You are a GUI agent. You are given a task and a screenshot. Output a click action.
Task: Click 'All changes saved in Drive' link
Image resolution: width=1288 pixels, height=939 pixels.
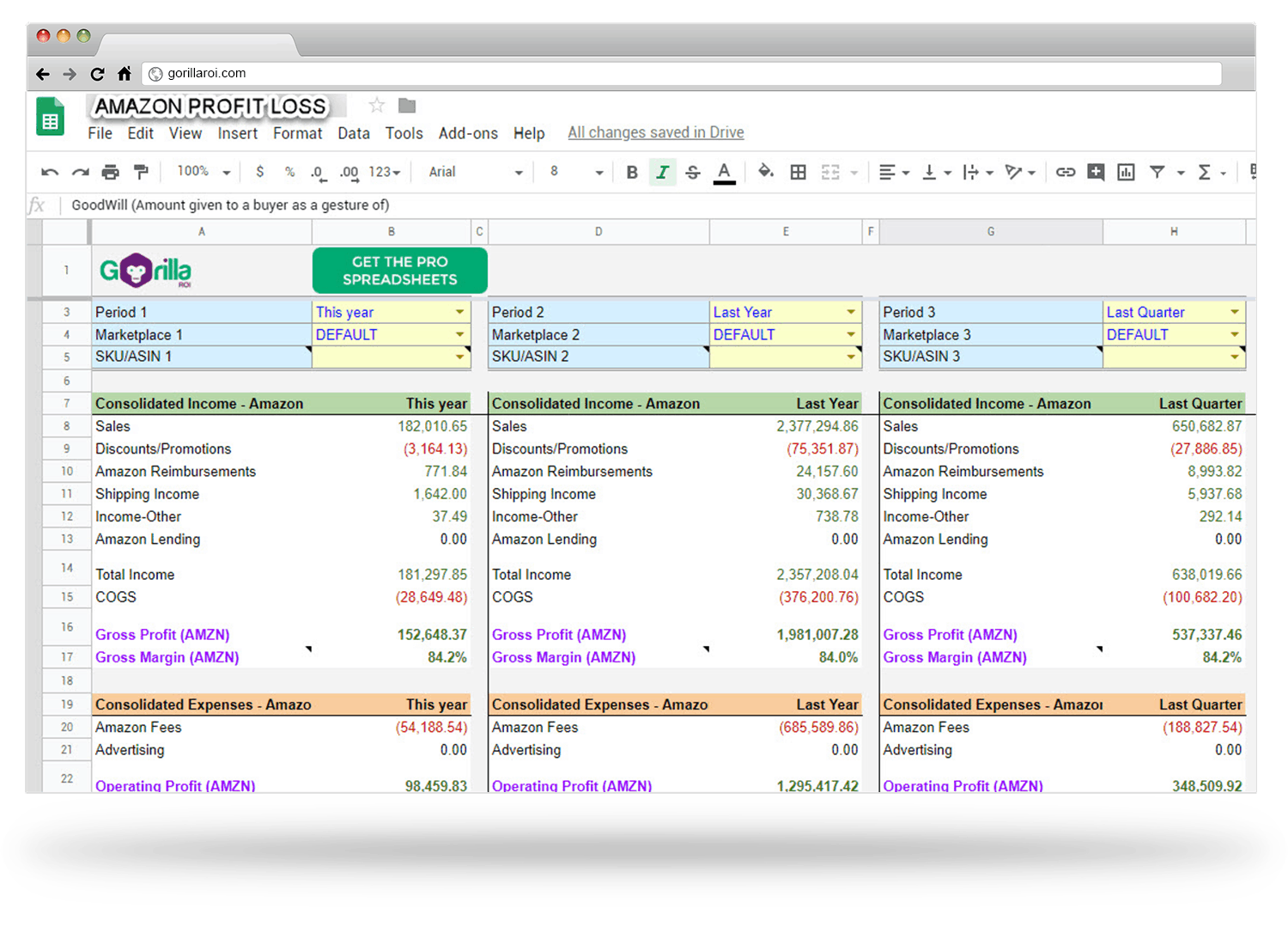tap(655, 132)
